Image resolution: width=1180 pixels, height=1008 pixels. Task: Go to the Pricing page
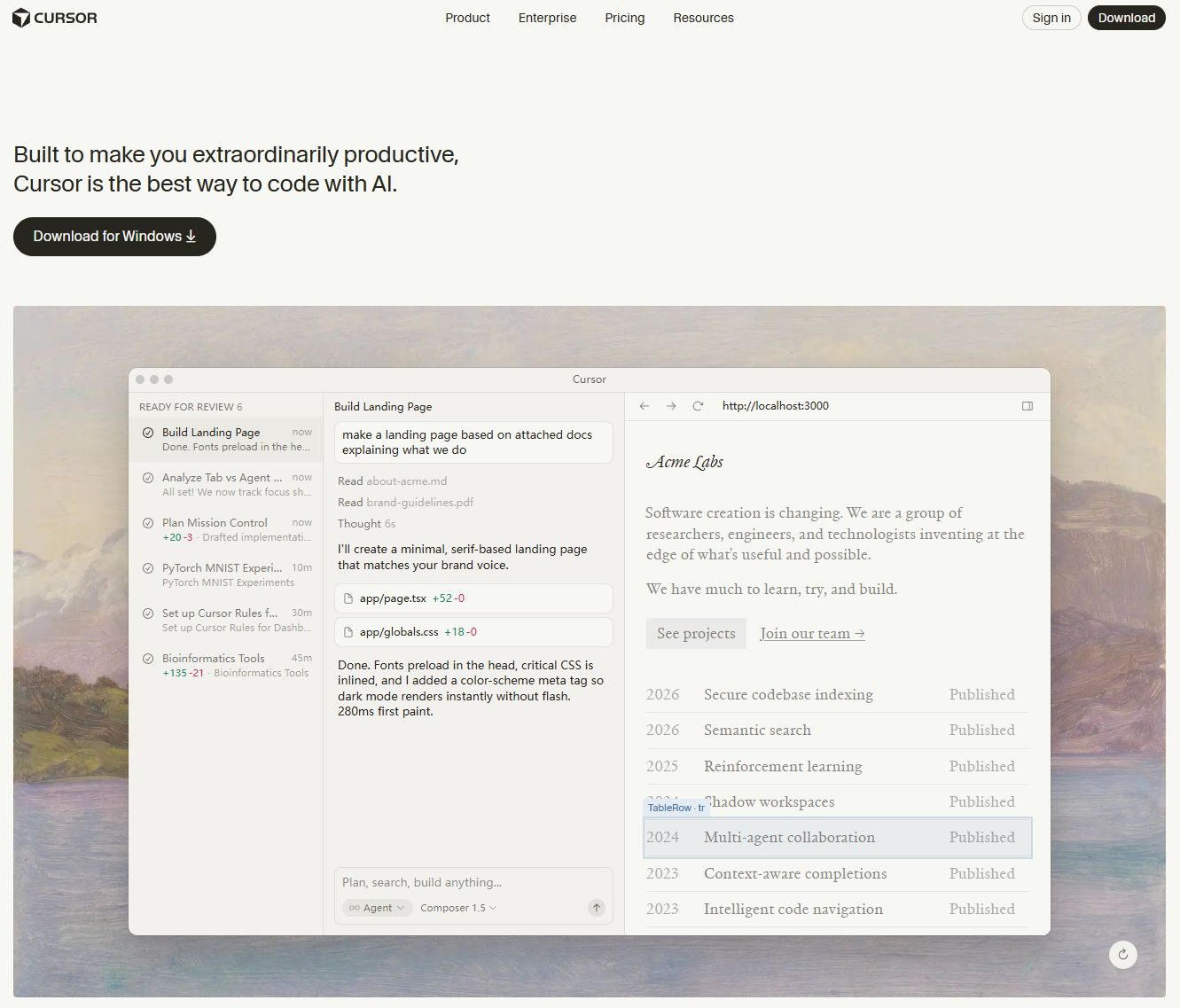[x=624, y=18]
